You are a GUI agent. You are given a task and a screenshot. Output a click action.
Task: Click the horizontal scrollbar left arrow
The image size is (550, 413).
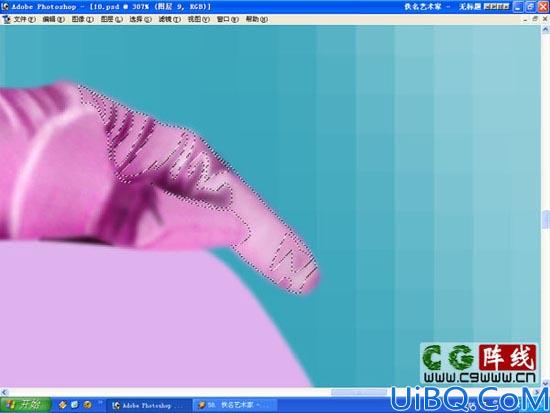pyautogui.click(x=4, y=392)
